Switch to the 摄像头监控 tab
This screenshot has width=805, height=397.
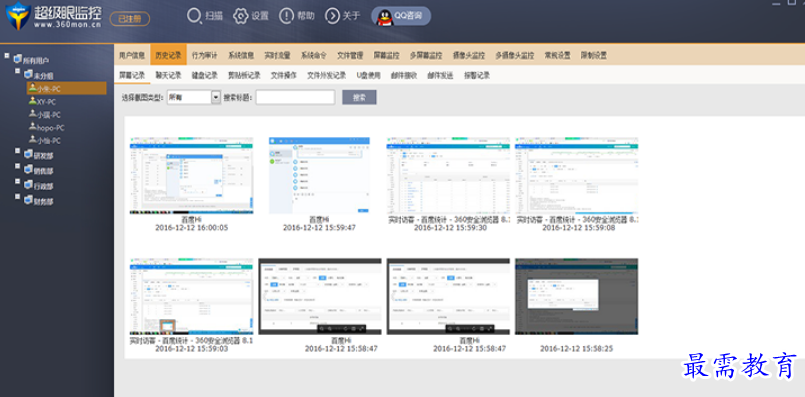click(x=469, y=55)
